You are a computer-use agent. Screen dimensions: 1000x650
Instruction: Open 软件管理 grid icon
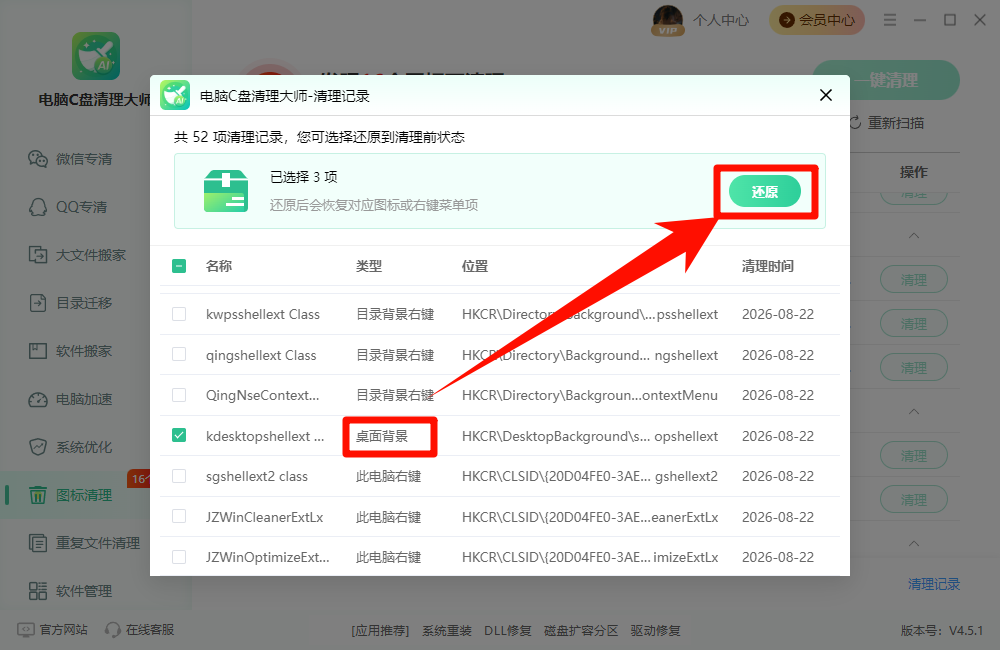(x=38, y=591)
